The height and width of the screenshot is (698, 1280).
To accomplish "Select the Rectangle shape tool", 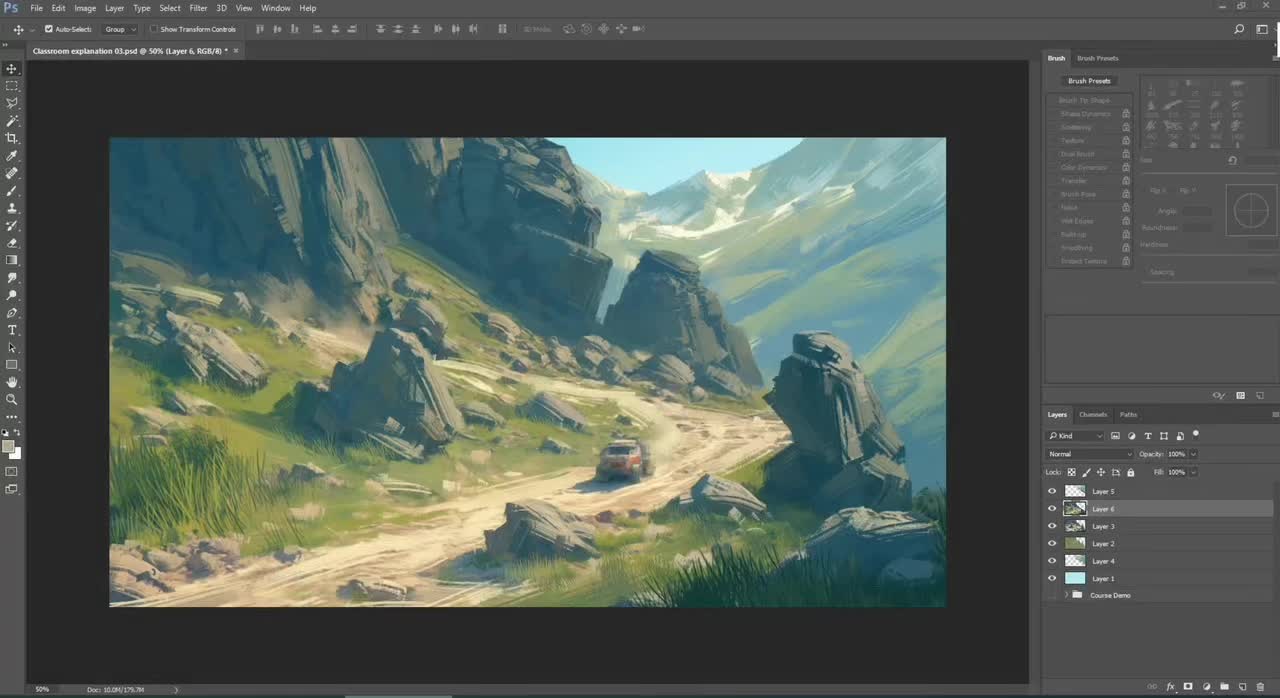I will point(12,364).
